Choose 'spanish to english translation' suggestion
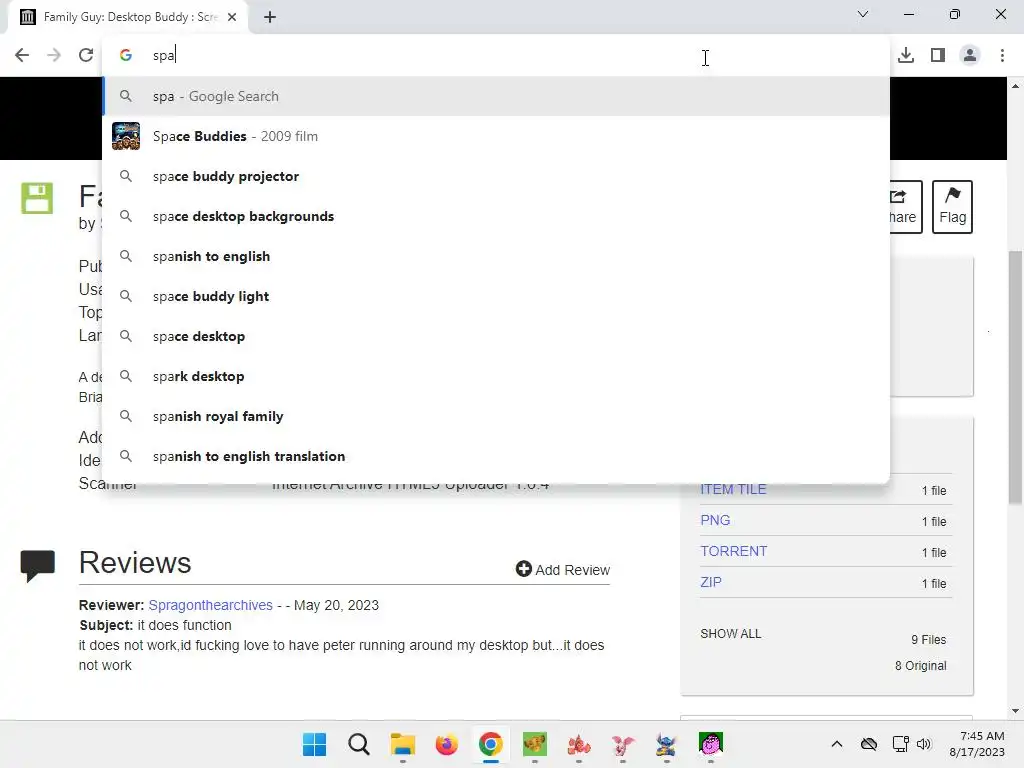This screenshot has width=1024, height=768. coord(496,456)
